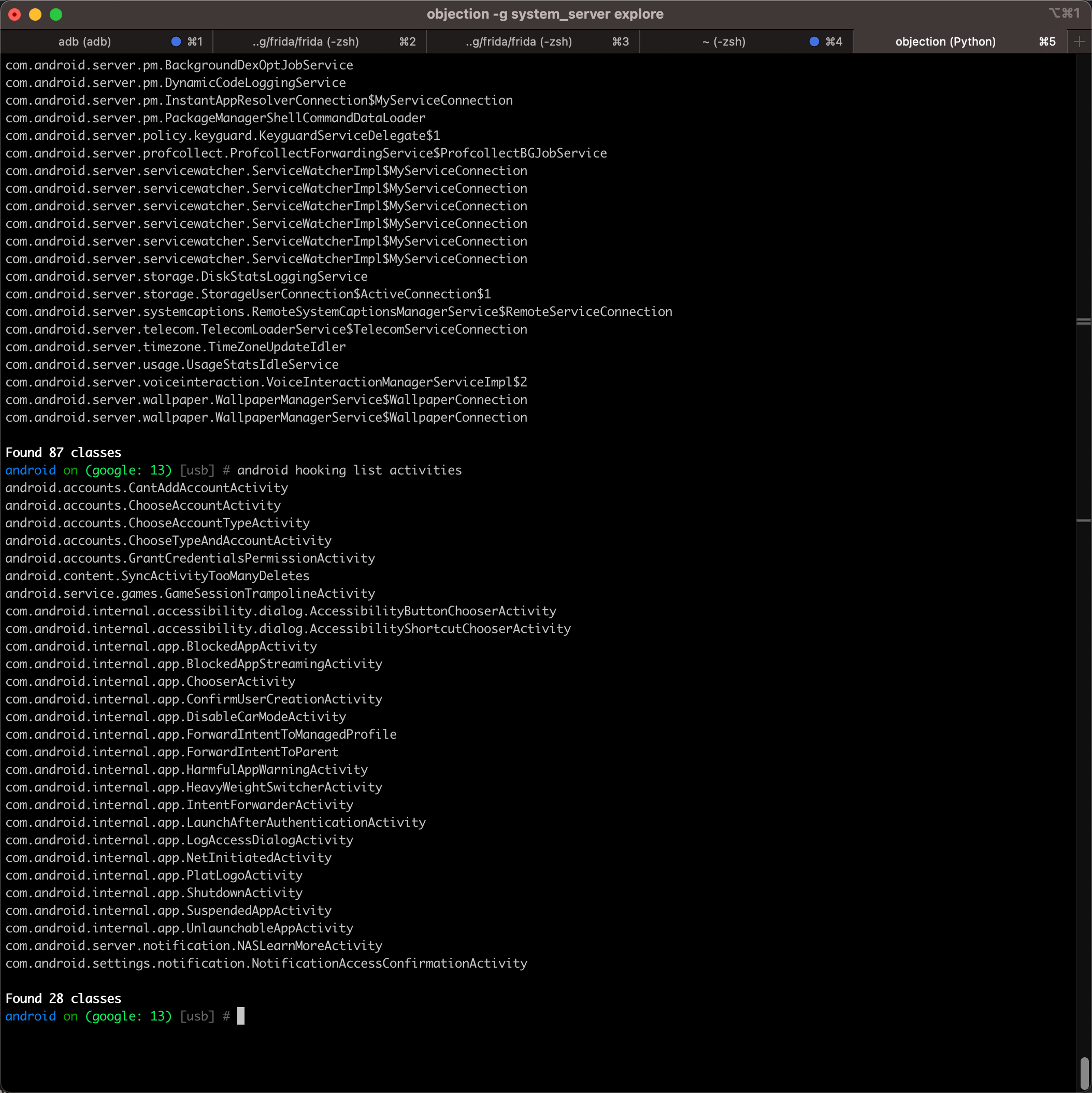Click ProfcollectBGJobService line
This screenshot has width=1092, height=1093.
306,153
